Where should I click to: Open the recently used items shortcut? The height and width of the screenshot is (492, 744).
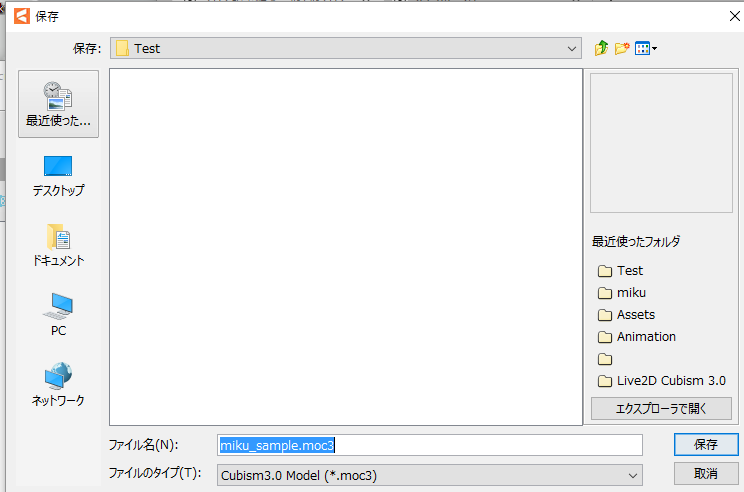(58, 104)
